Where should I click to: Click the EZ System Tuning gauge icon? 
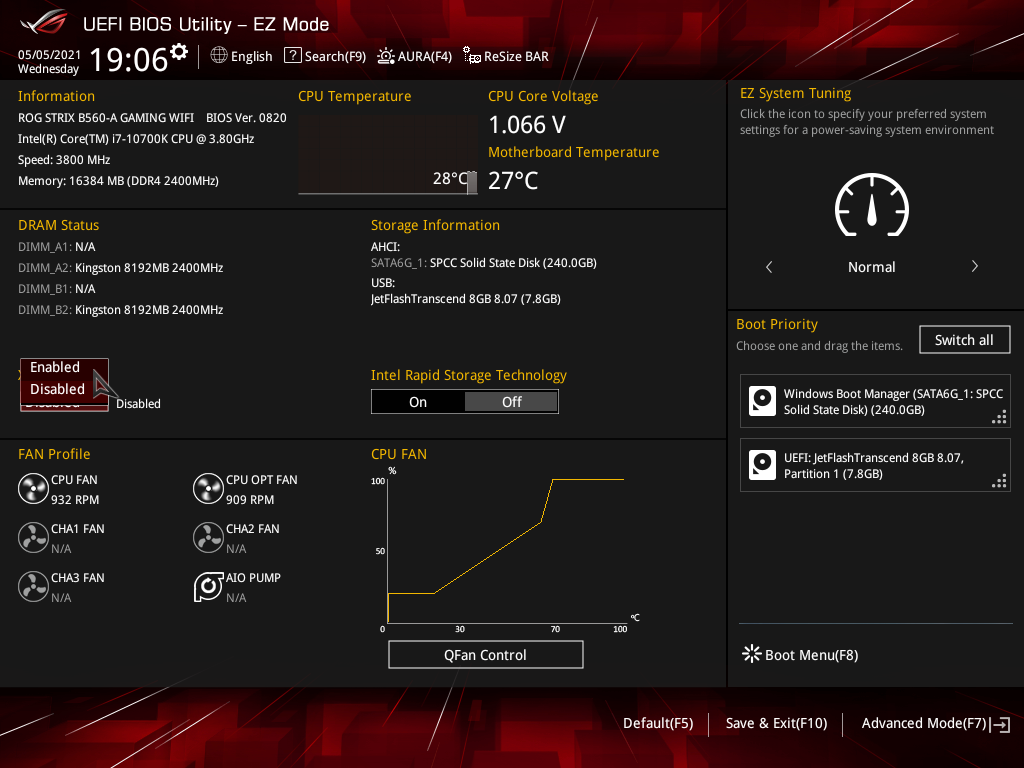[x=872, y=204]
